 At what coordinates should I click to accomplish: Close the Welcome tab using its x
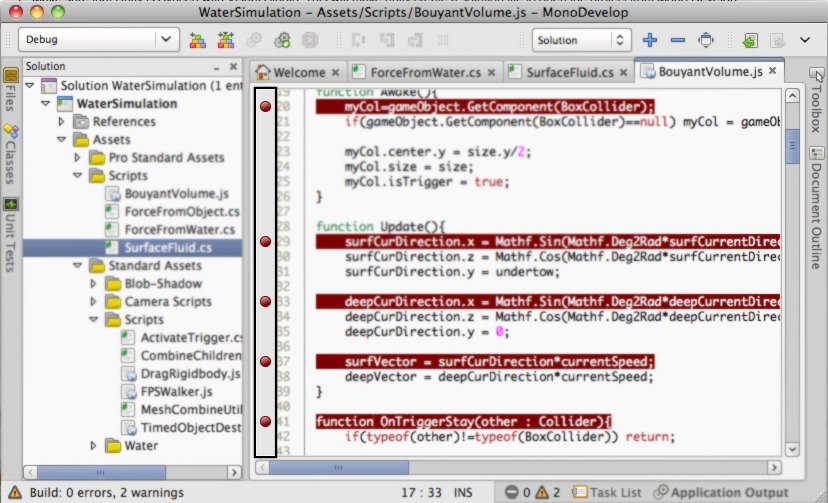(335, 72)
